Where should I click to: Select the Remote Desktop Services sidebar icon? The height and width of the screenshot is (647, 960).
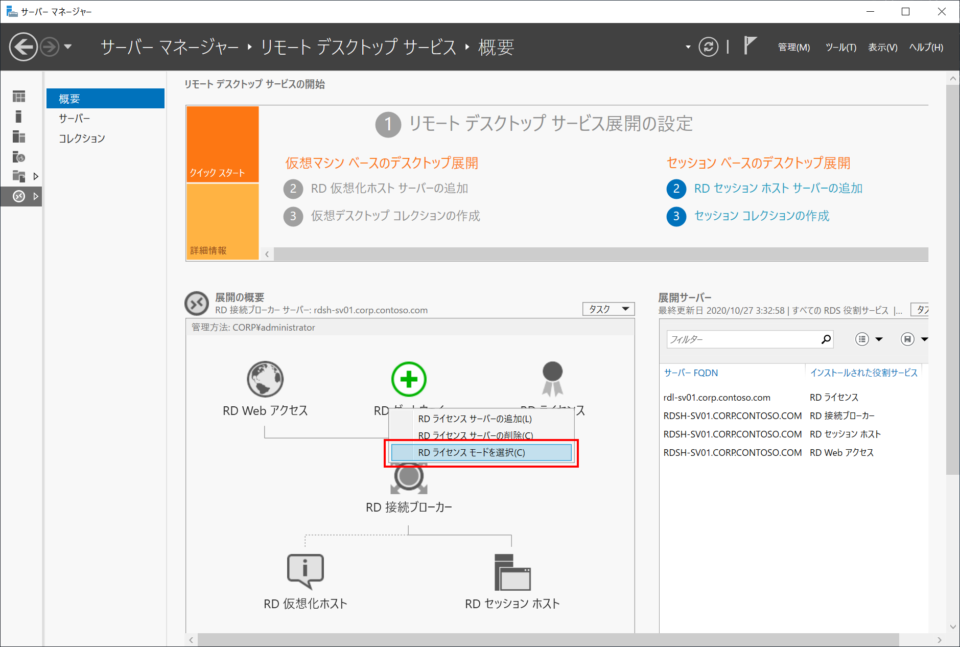(x=19, y=196)
